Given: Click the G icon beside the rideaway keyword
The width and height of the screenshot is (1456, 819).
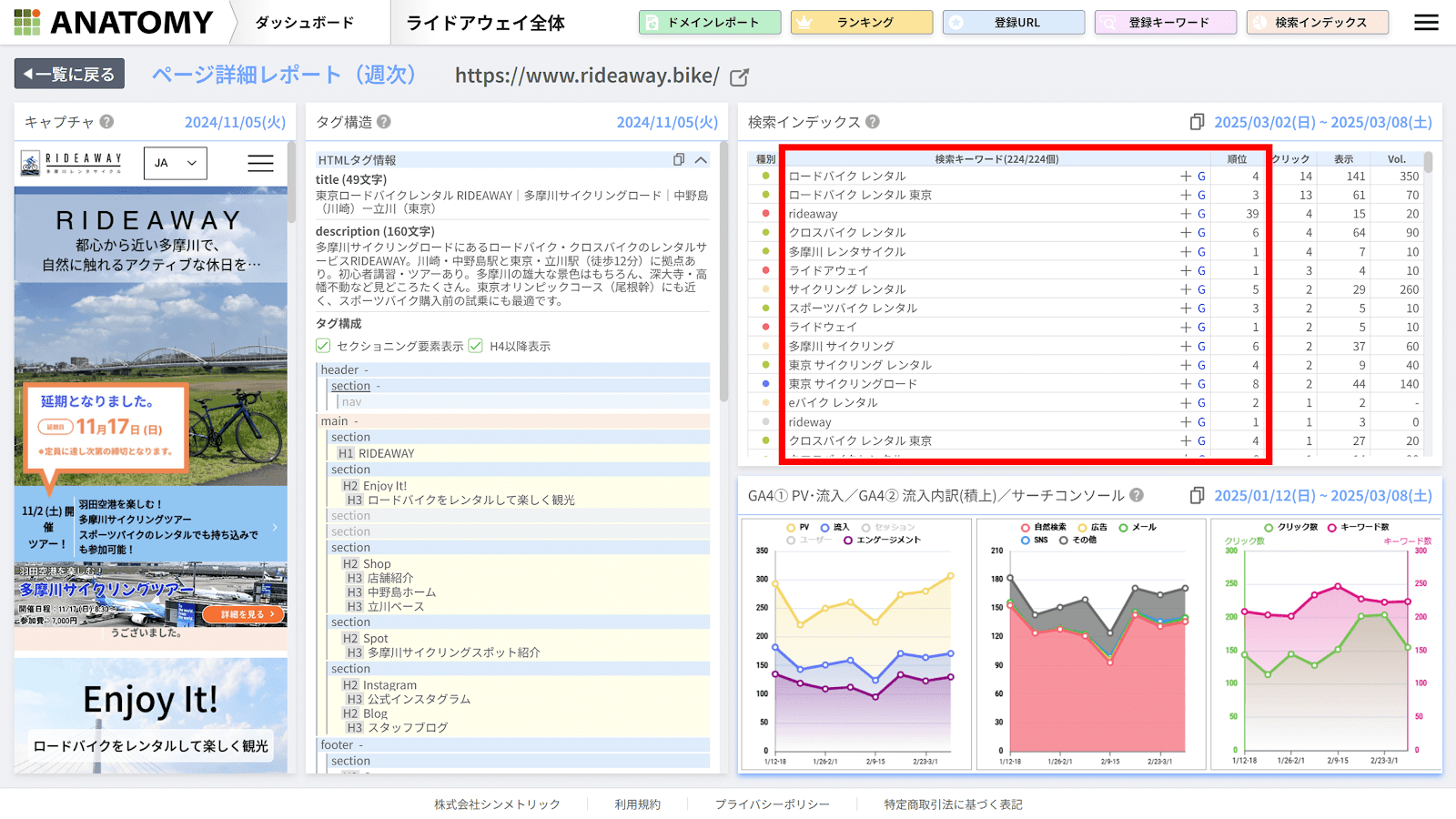Looking at the screenshot, I should click(1202, 213).
